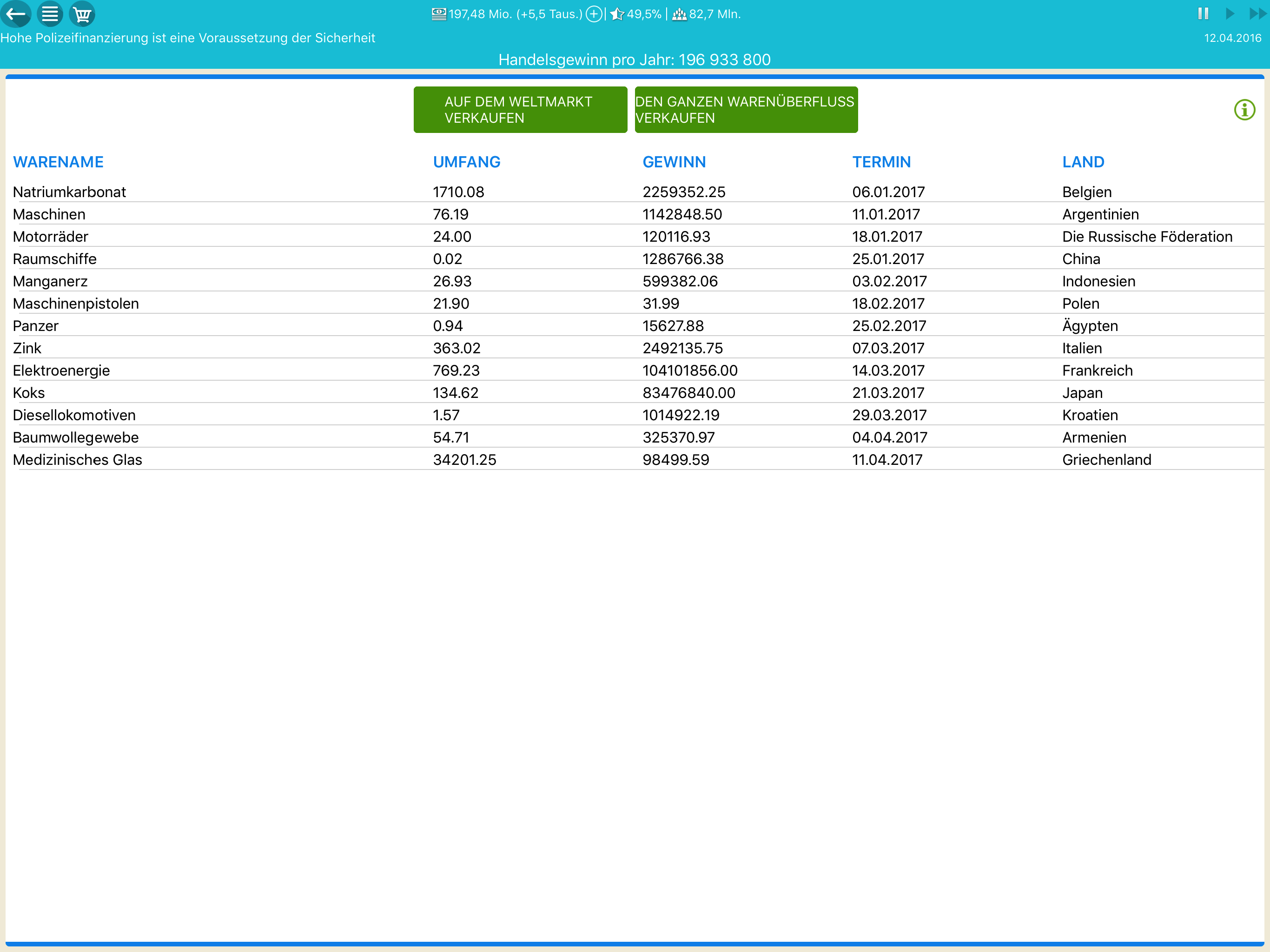
Task: Enable fast-forward game speed
Action: click(1257, 14)
